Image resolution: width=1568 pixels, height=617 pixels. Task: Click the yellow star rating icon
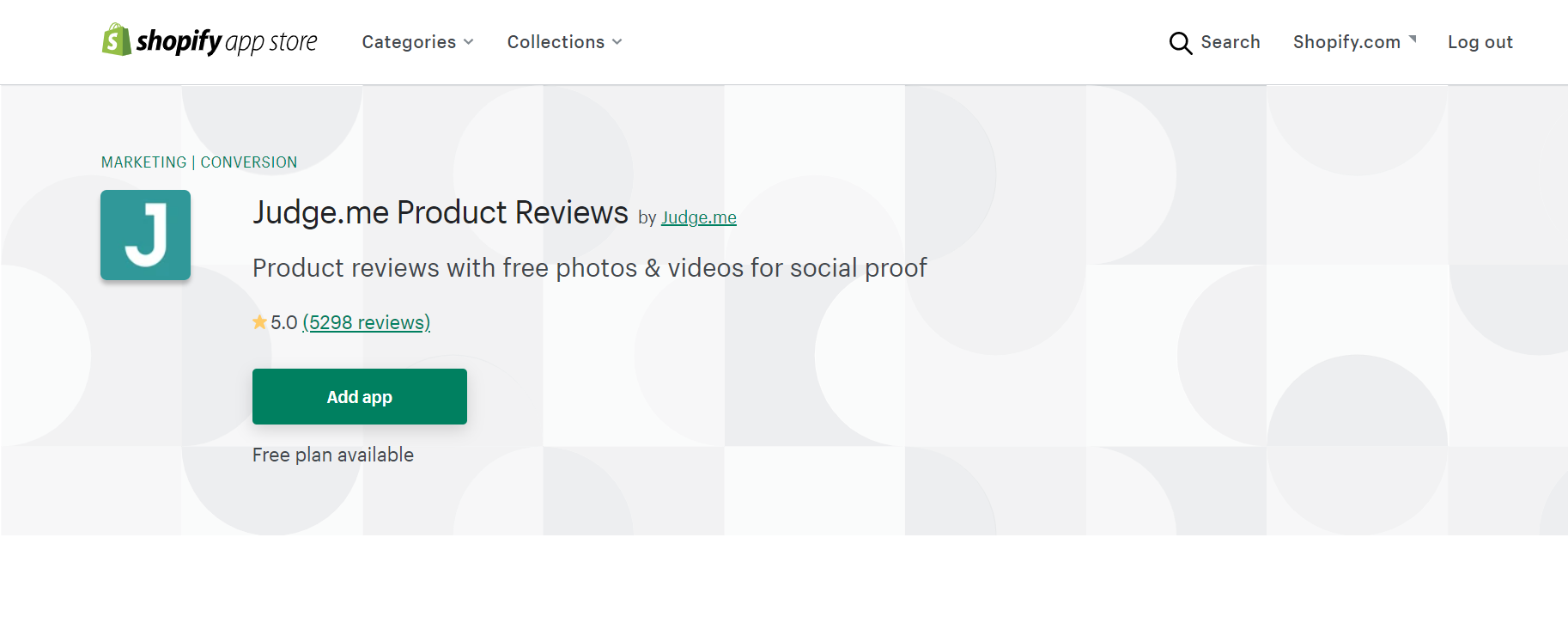pyautogui.click(x=259, y=322)
